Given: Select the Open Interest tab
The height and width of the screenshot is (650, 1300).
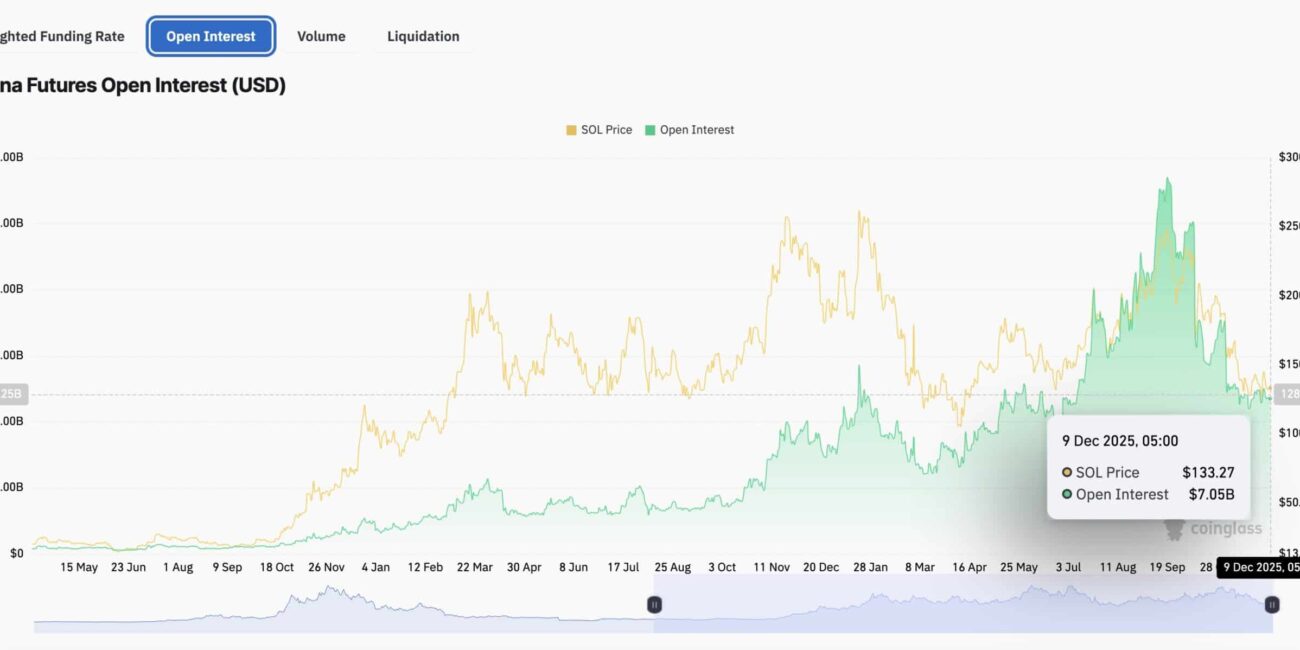Looking at the screenshot, I should (x=211, y=36).
